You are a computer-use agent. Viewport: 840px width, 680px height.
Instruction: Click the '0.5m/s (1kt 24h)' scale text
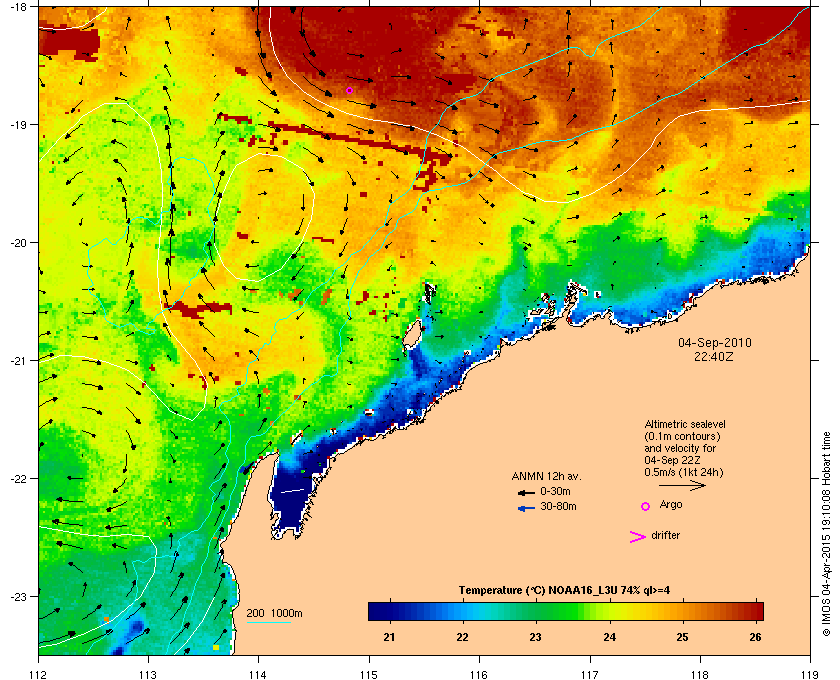pos(684,473)
